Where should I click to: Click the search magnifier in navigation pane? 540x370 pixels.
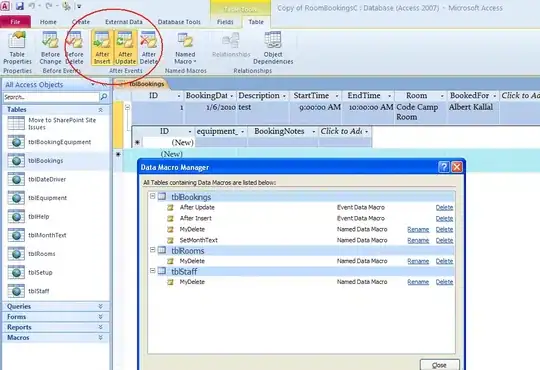[x=103, y=97]
